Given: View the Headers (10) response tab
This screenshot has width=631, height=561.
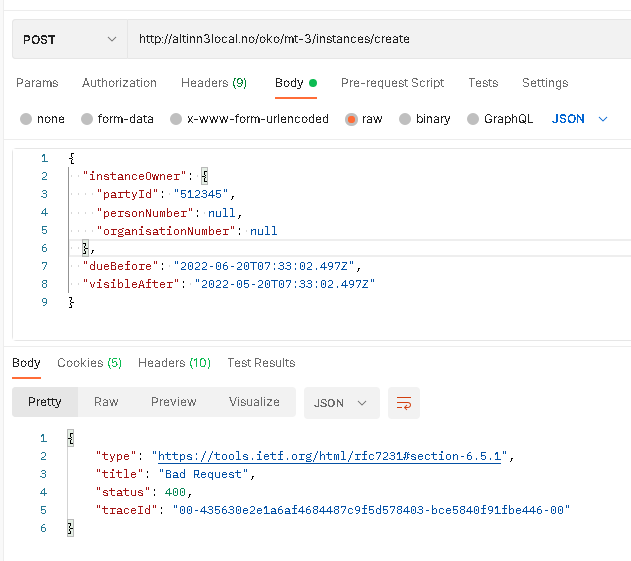Looking at the screenshot, I should click(x=174, y=363).
